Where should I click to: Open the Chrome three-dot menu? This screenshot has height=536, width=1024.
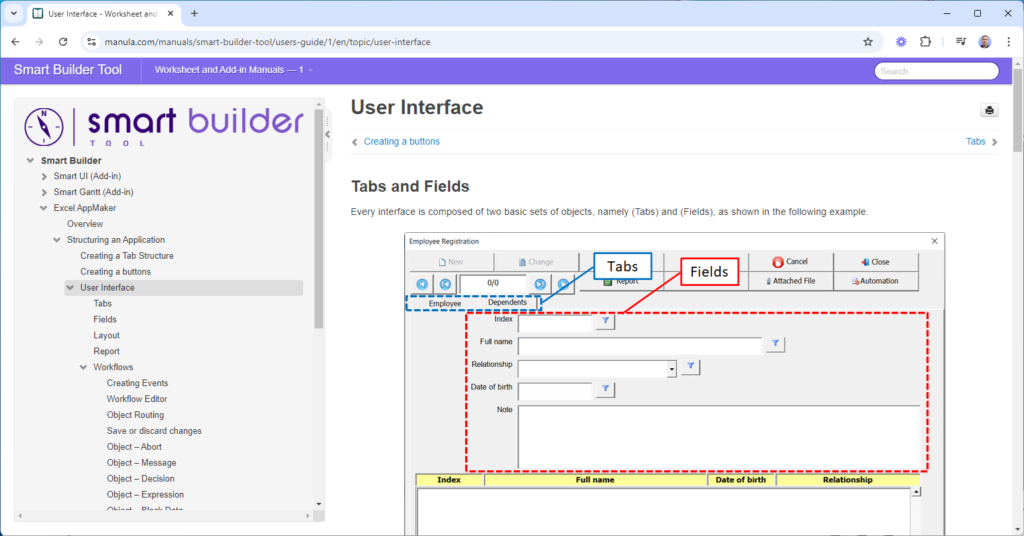1009,42
